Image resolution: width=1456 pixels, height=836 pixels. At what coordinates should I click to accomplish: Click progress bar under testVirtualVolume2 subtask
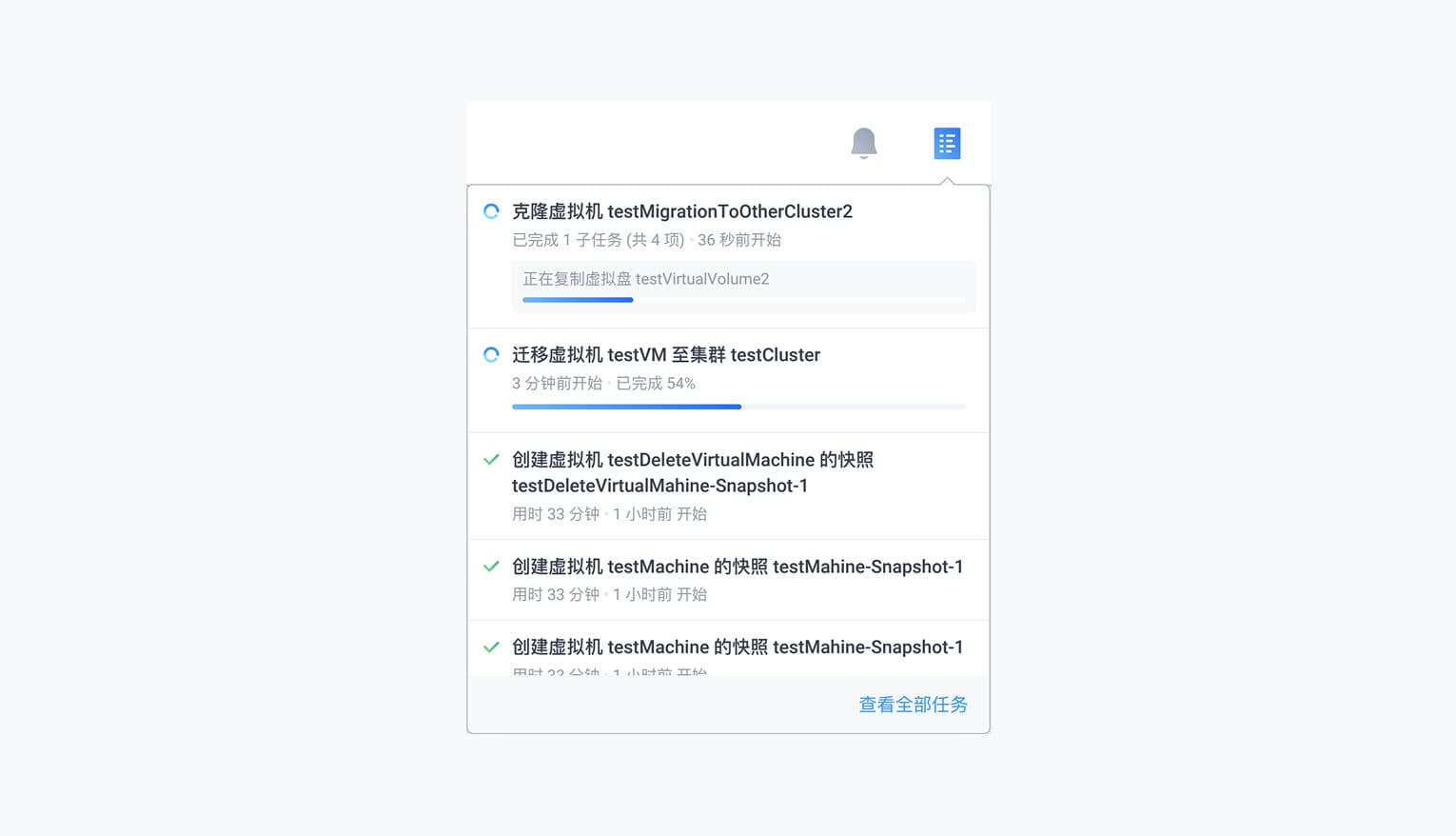coord(744,300)
